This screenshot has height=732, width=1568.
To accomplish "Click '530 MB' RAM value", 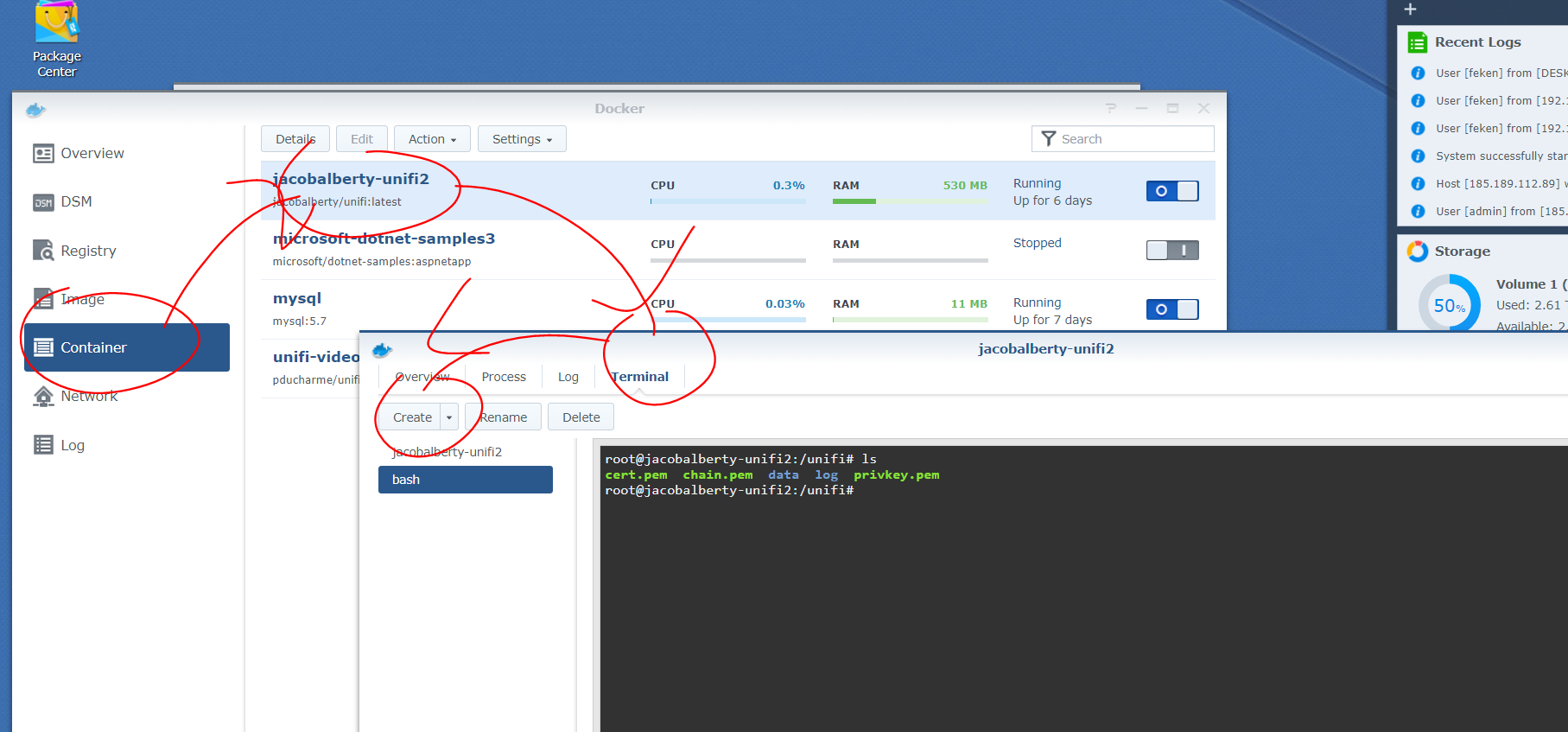I will click(x=965, y=185).
